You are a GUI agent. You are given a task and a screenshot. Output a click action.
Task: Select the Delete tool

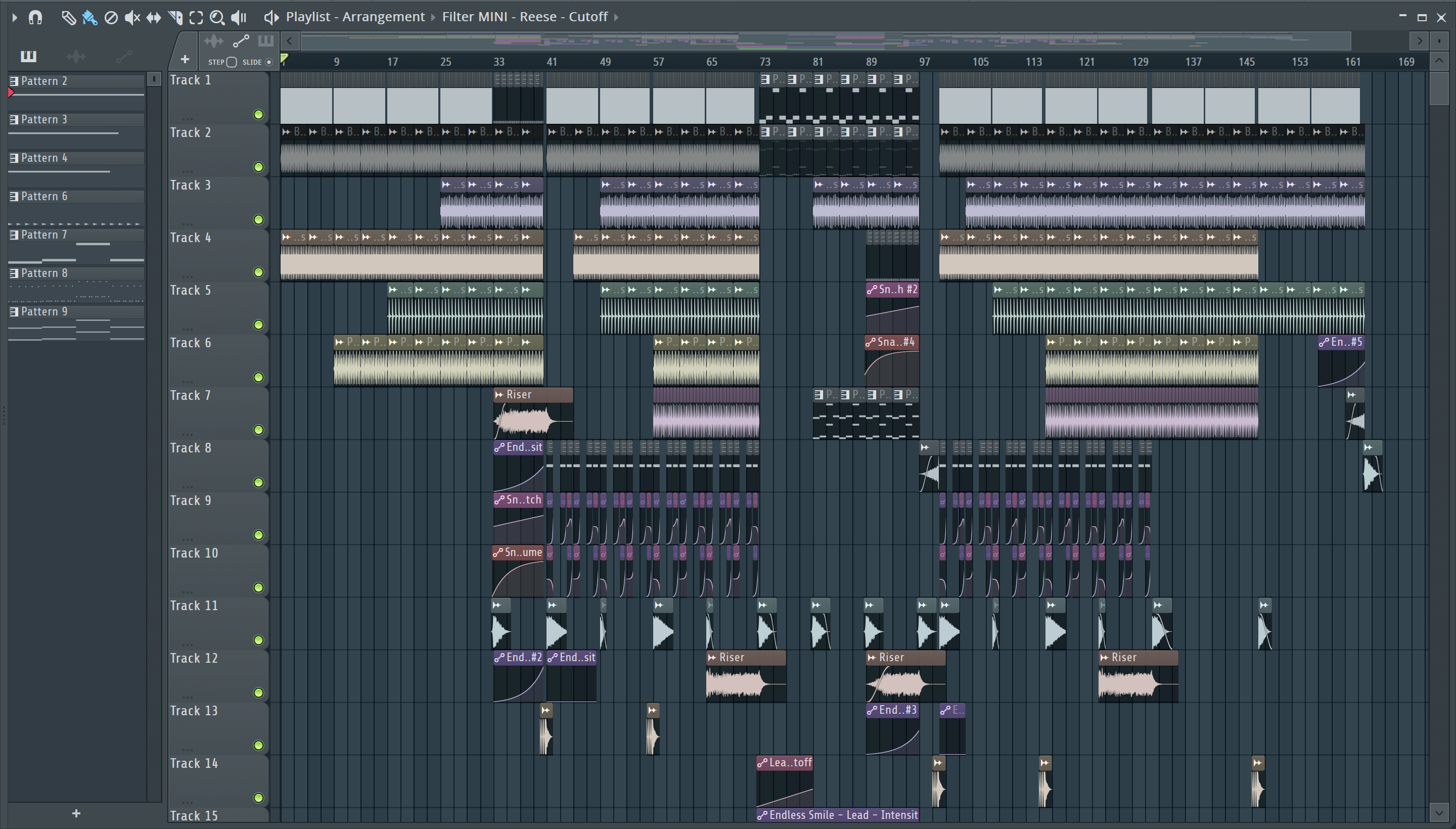pos(111,18)
